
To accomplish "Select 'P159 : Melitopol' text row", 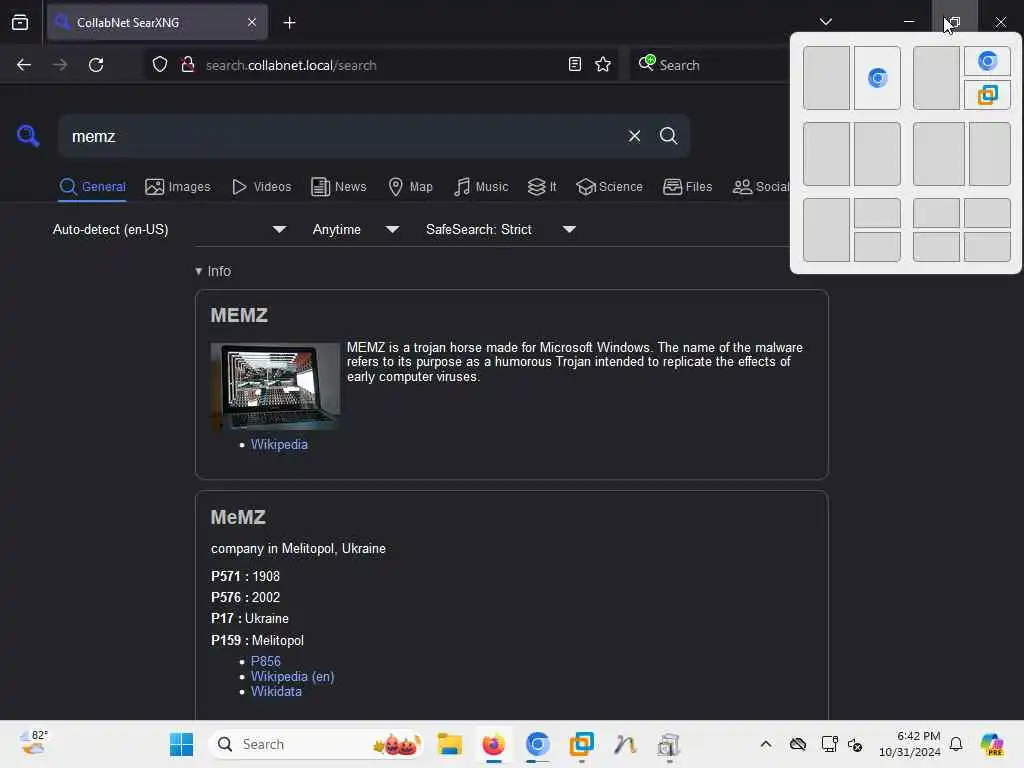I will (x=257, y=640).
